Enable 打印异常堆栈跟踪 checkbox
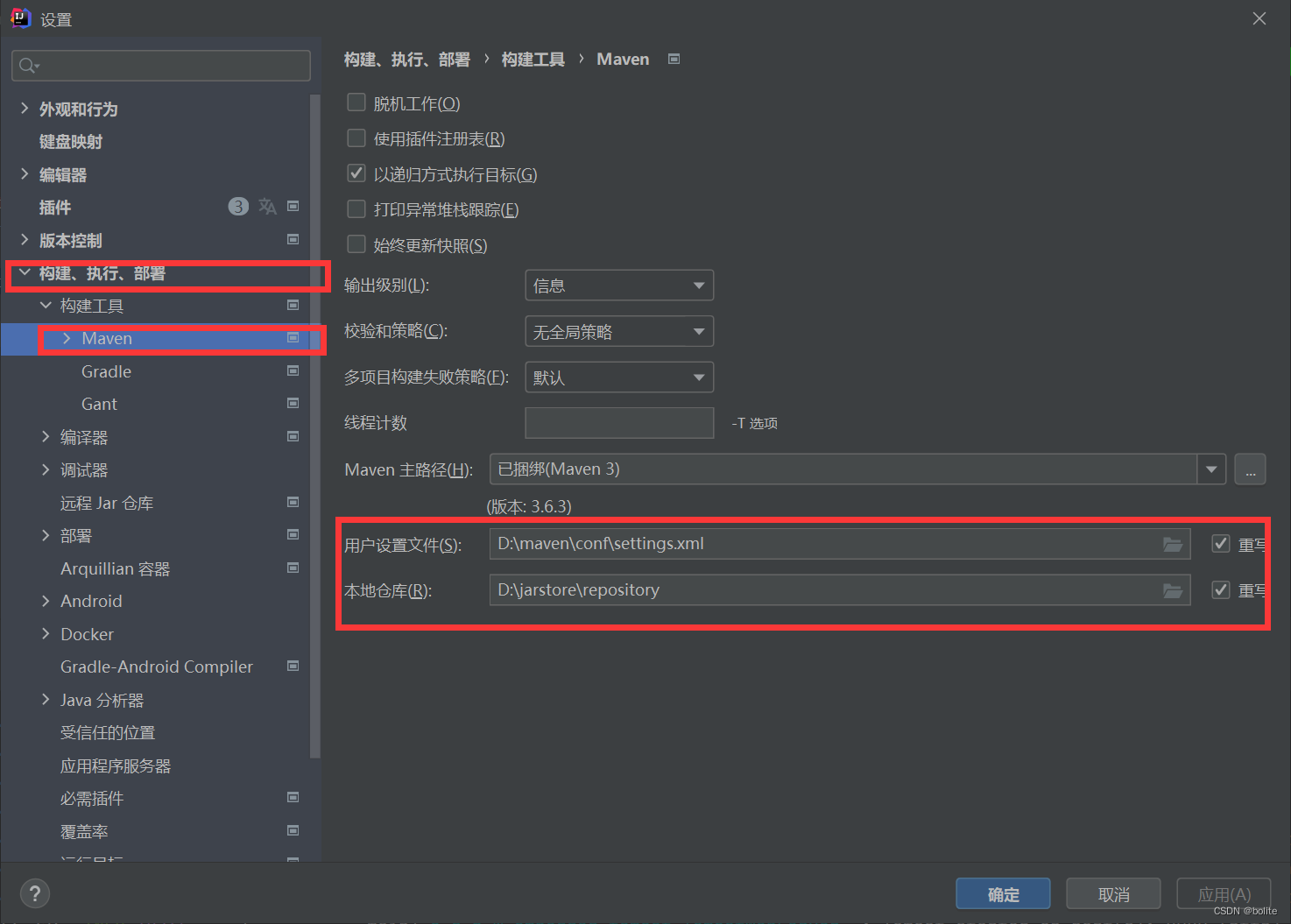1291x924 pixels. (x=356, y=208)
